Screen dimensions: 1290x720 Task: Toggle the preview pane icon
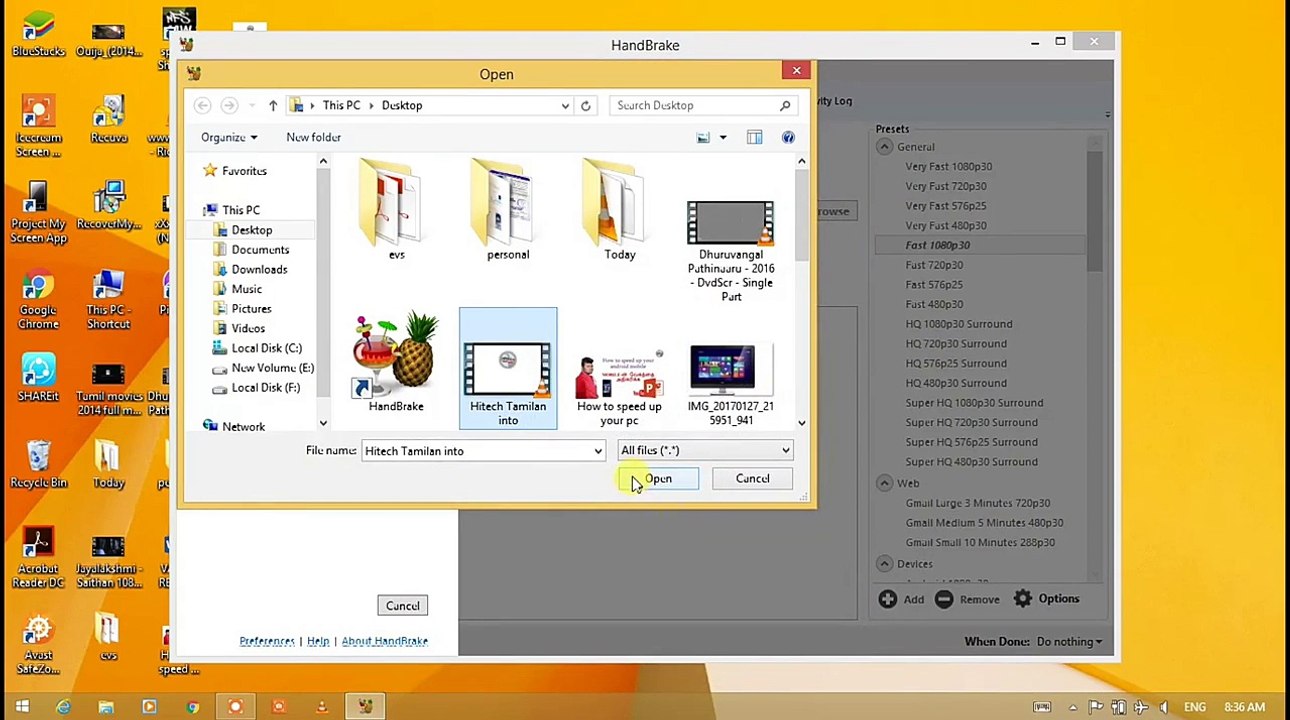coord(755,137)
